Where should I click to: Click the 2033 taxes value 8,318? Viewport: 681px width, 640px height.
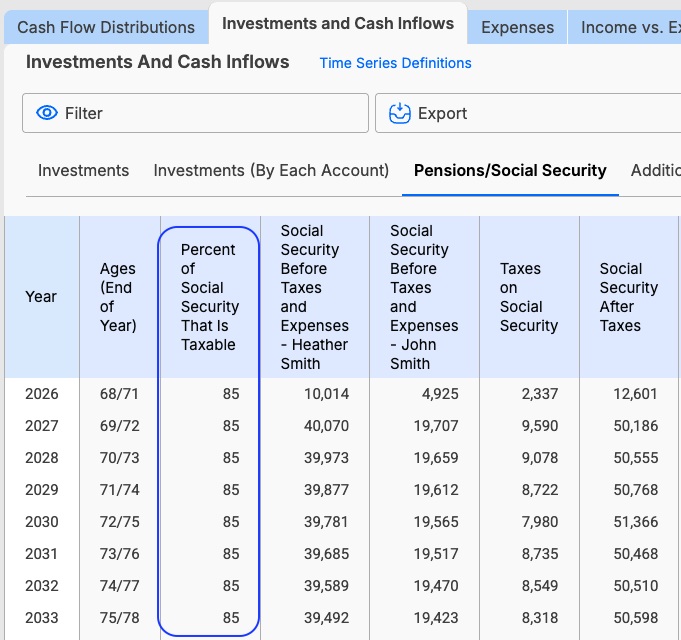pyautogui.click(x=539, y=618)
